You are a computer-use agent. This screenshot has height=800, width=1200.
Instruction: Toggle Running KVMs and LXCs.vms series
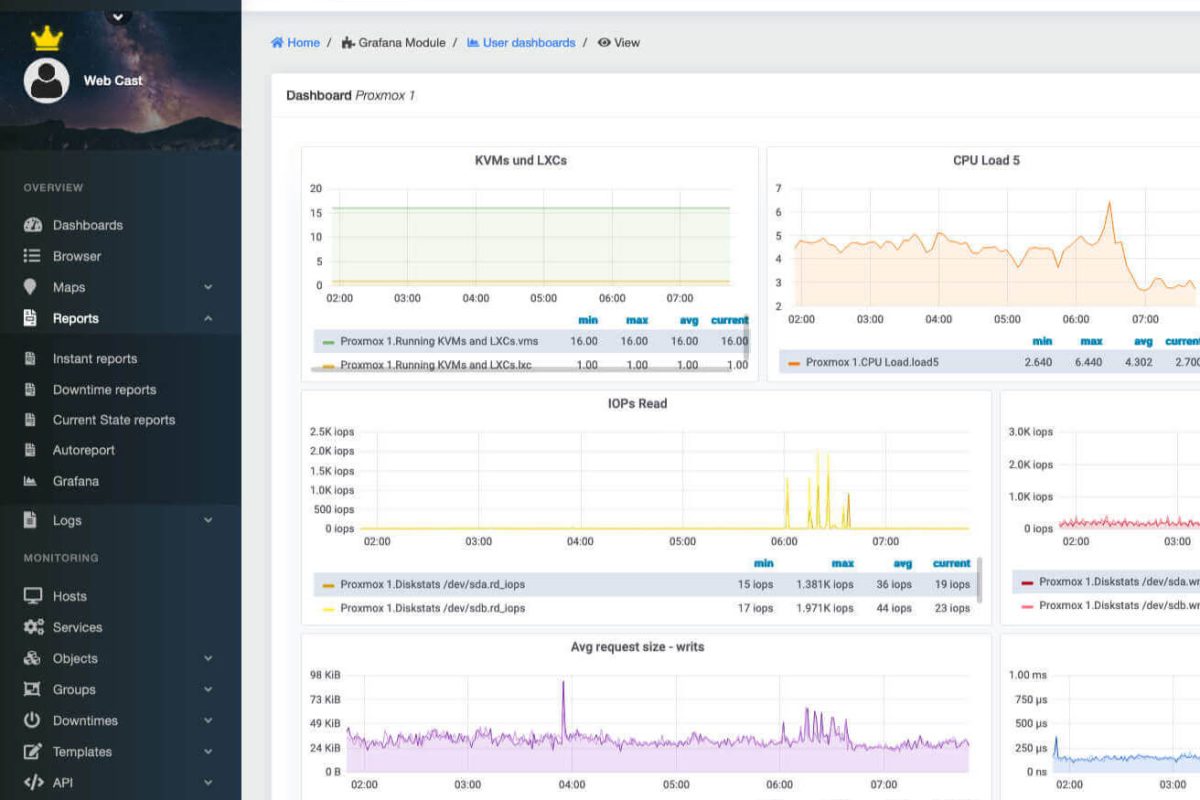point(438,341)
